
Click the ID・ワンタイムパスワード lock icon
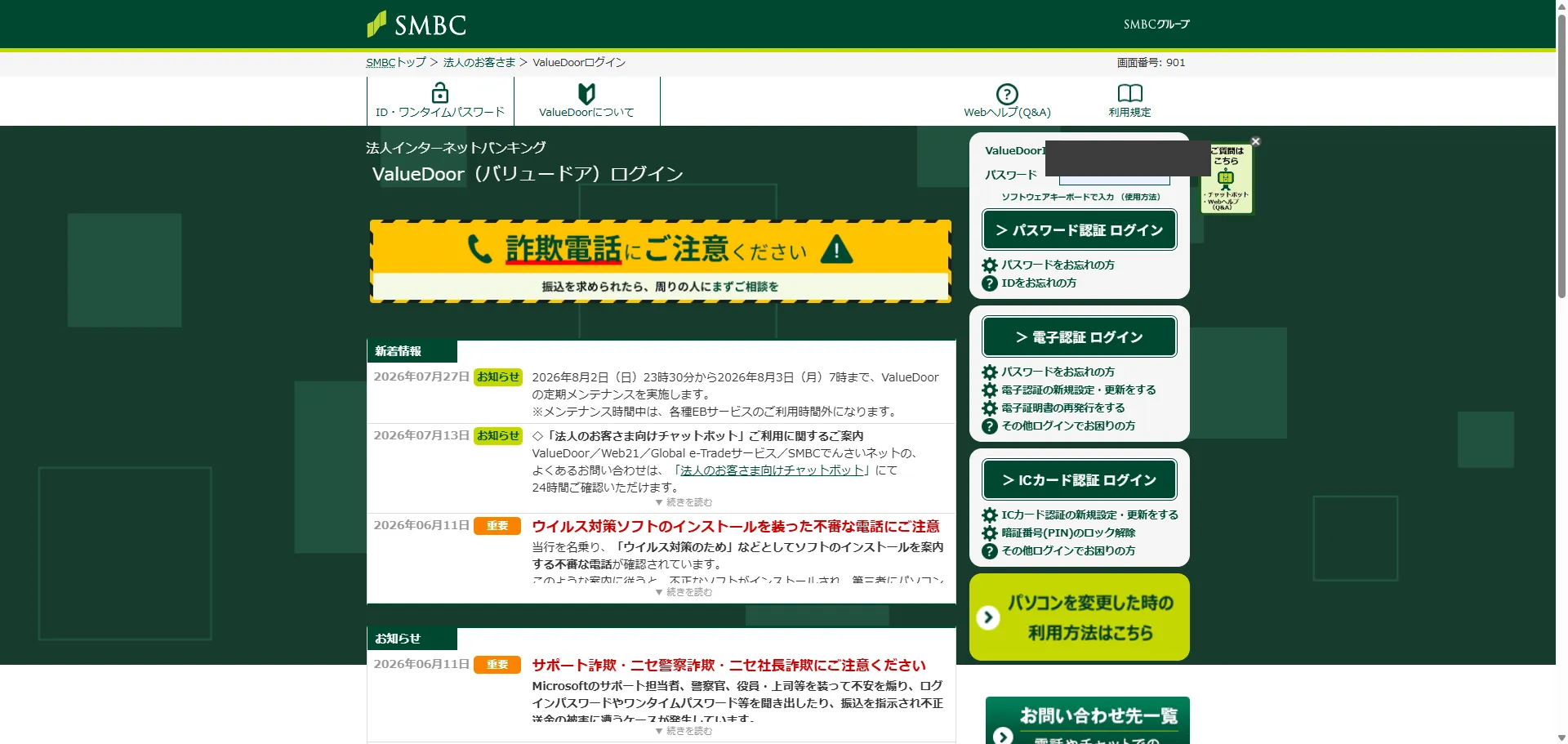[440, 92]
